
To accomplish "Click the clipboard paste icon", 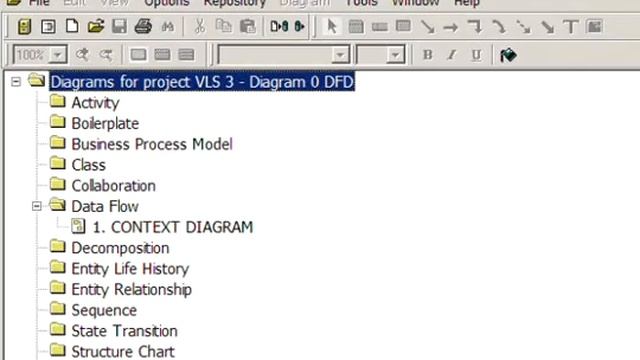I will 247,27.
